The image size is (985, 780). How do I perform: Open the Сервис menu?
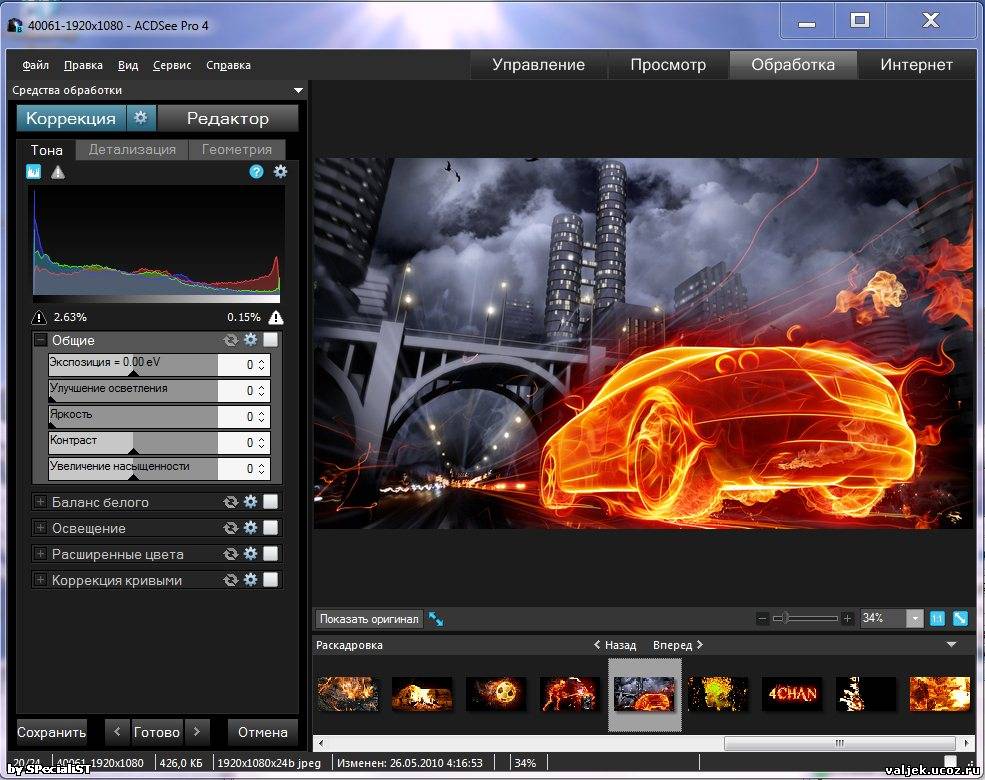tap(172, 65)
